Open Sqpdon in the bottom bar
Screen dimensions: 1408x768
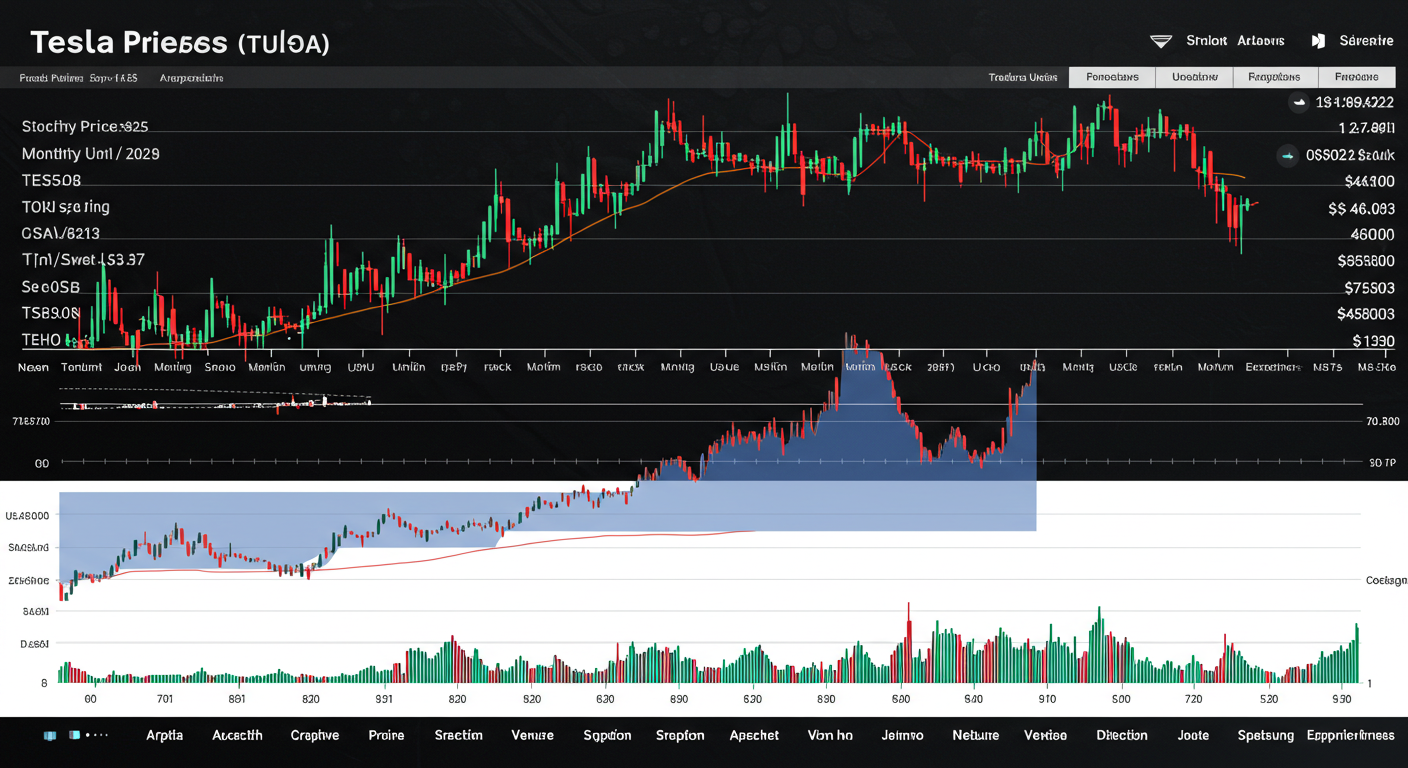coord(607,735)
